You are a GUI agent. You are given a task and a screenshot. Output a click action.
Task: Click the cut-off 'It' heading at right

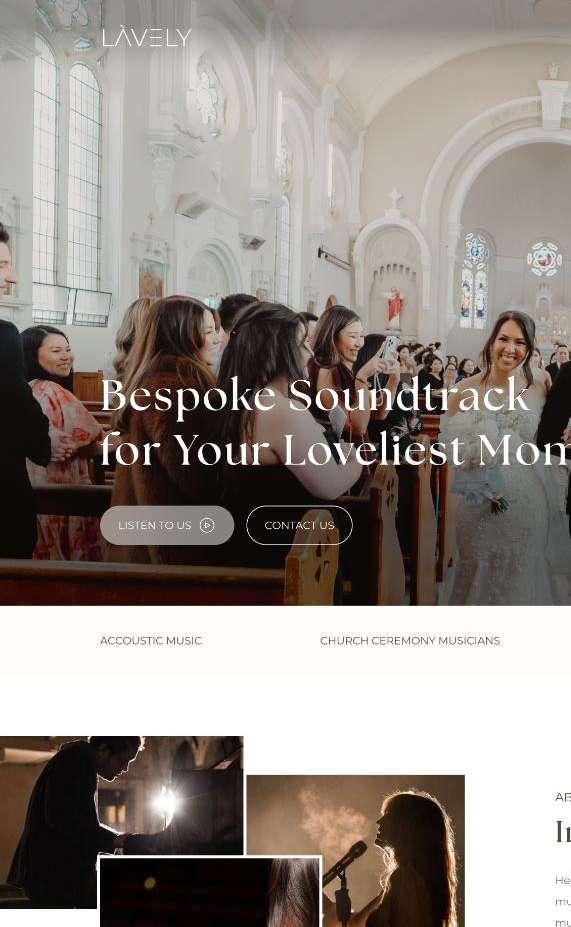click(x=563, y=832)
